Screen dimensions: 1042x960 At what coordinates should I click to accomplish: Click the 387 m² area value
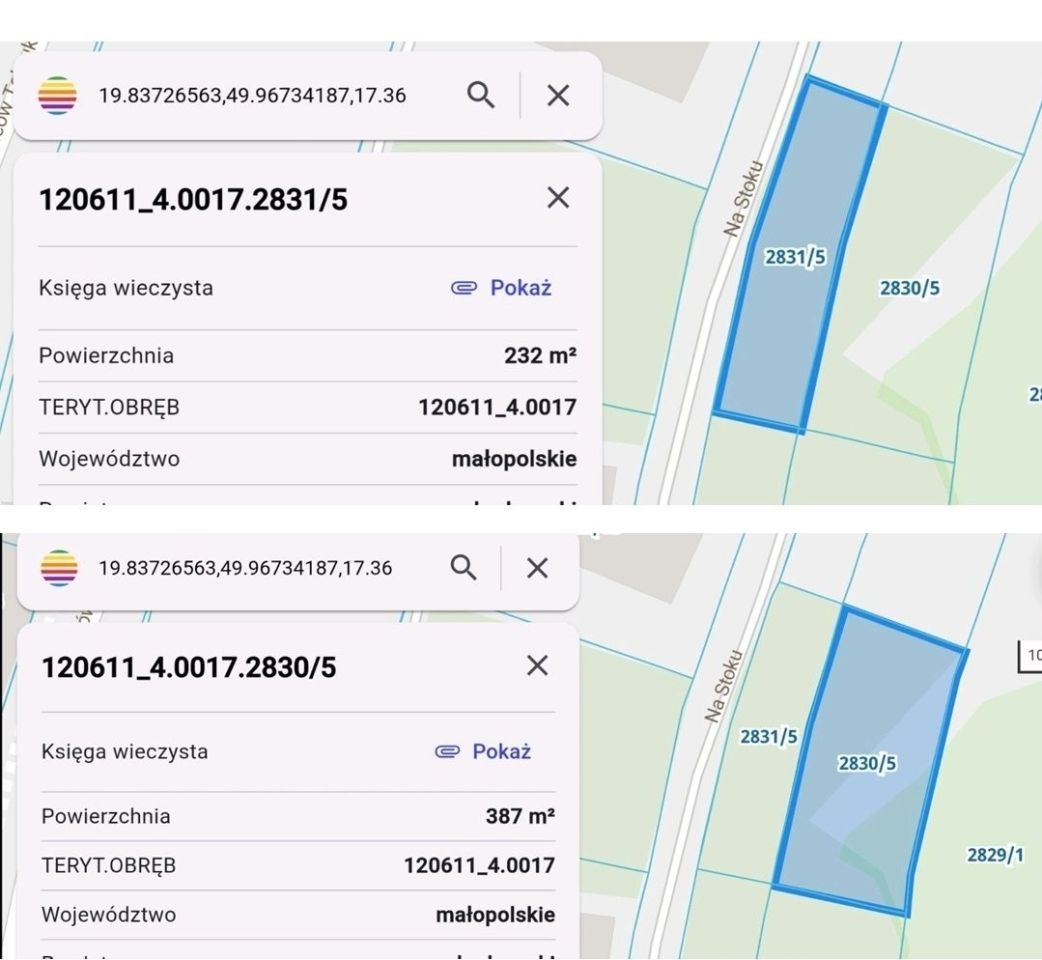pyautogui.click(x=520, y=816)
